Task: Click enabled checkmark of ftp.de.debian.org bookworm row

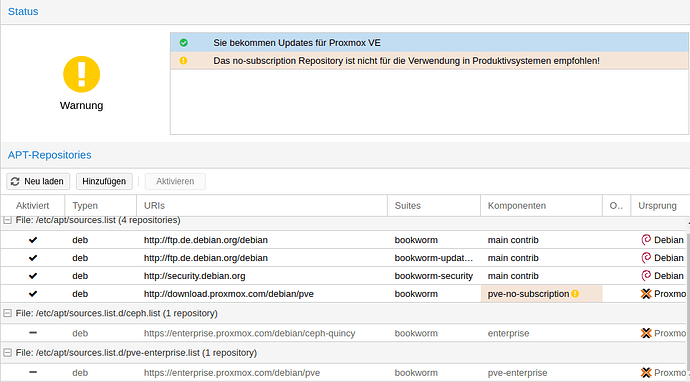Action: pos(33,240)
